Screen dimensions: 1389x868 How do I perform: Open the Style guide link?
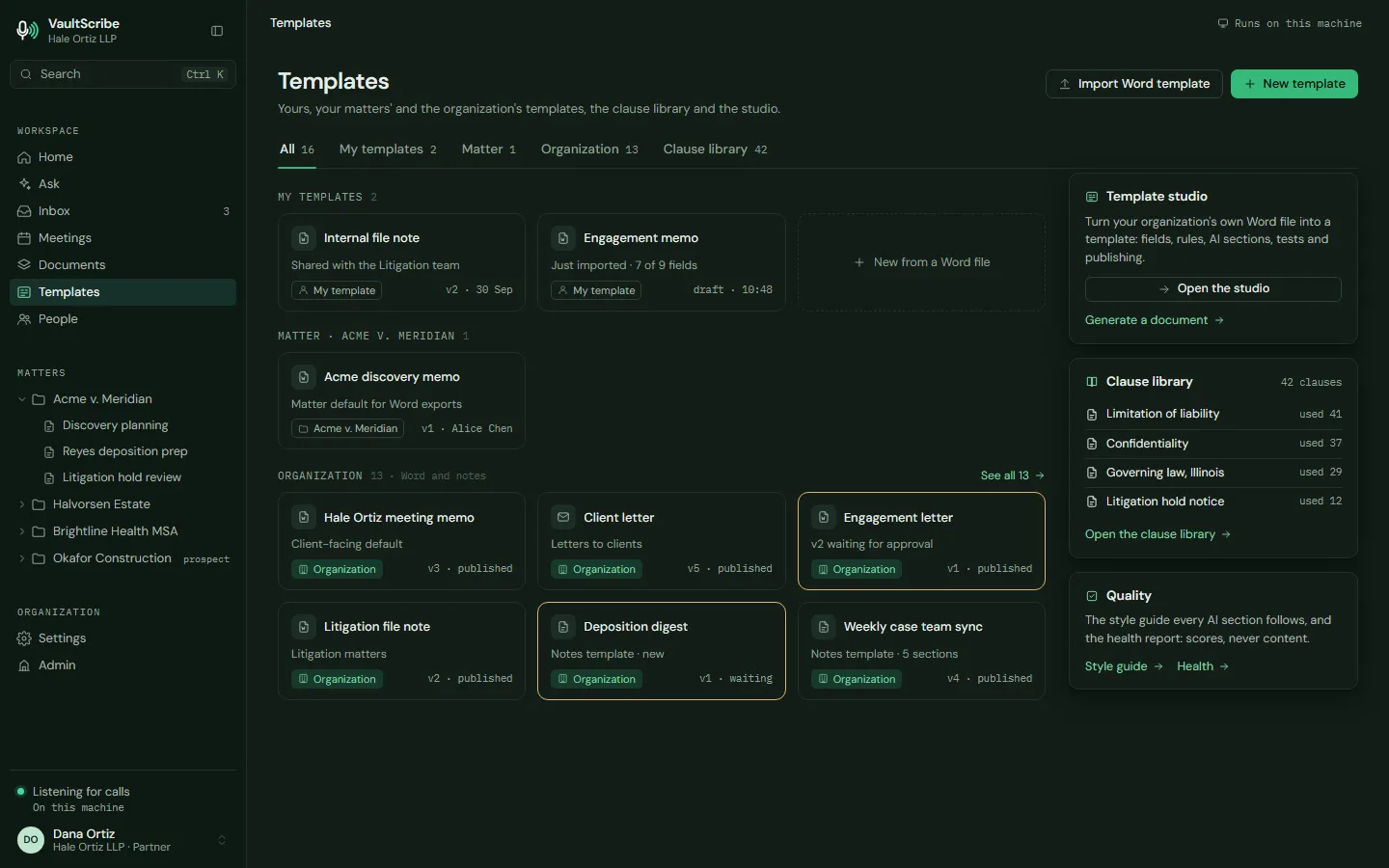tap(1125, 666)
